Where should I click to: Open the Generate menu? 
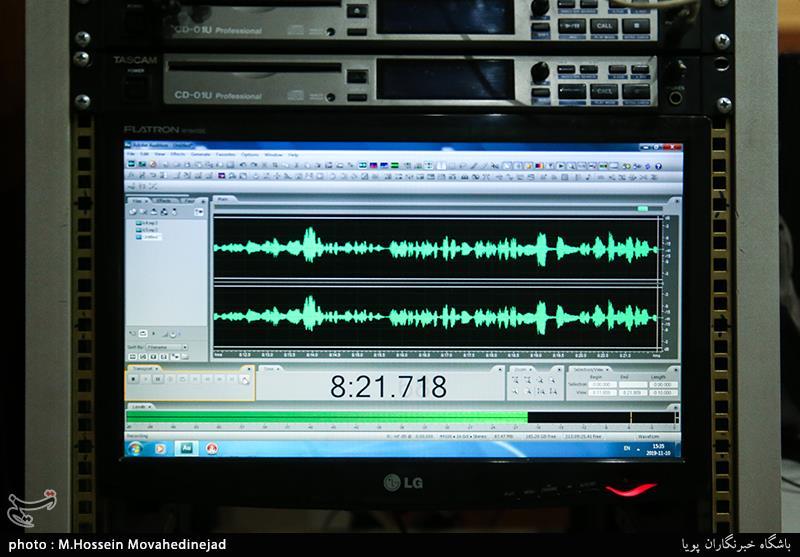[x=200, y=155]
